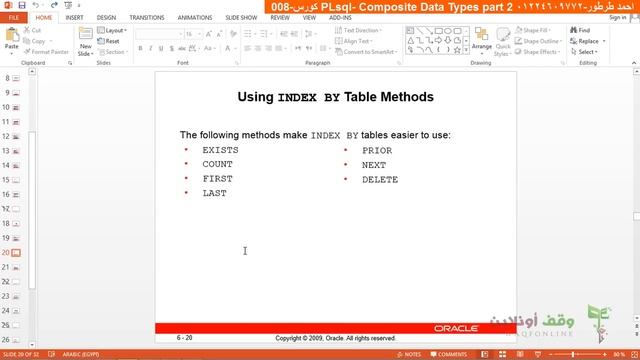Switch to the DESIGN tab
Image resolution: width=640 pixels, height=360 pixels.
(x=106, y=18)
